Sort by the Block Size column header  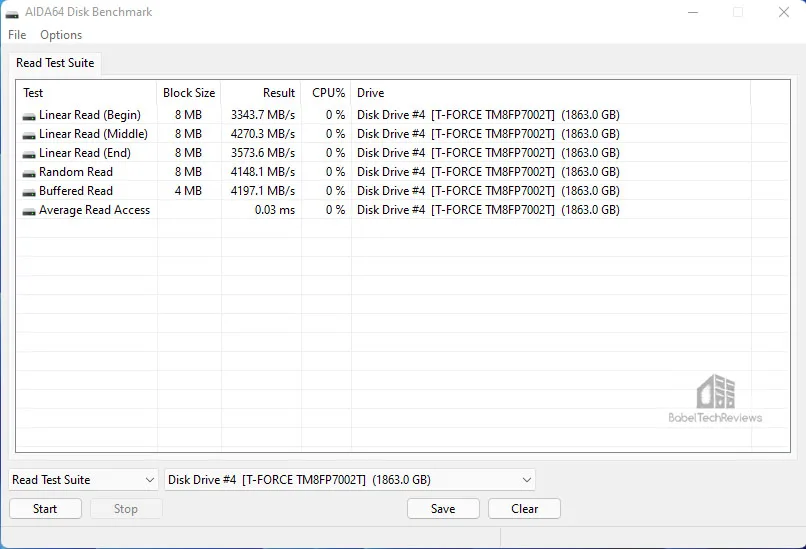point(189,93)
